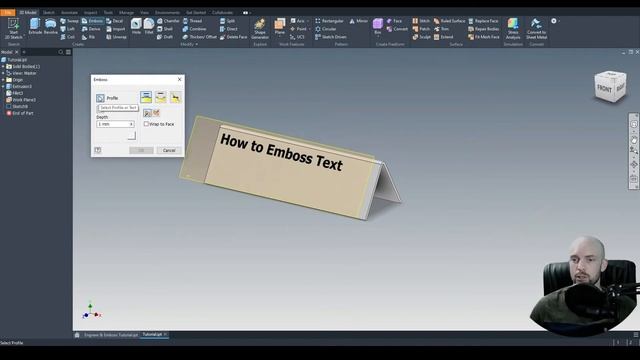640x360 pixels.
Task: Switch to the Sketch ribbon tab
Action: (49, 13)
